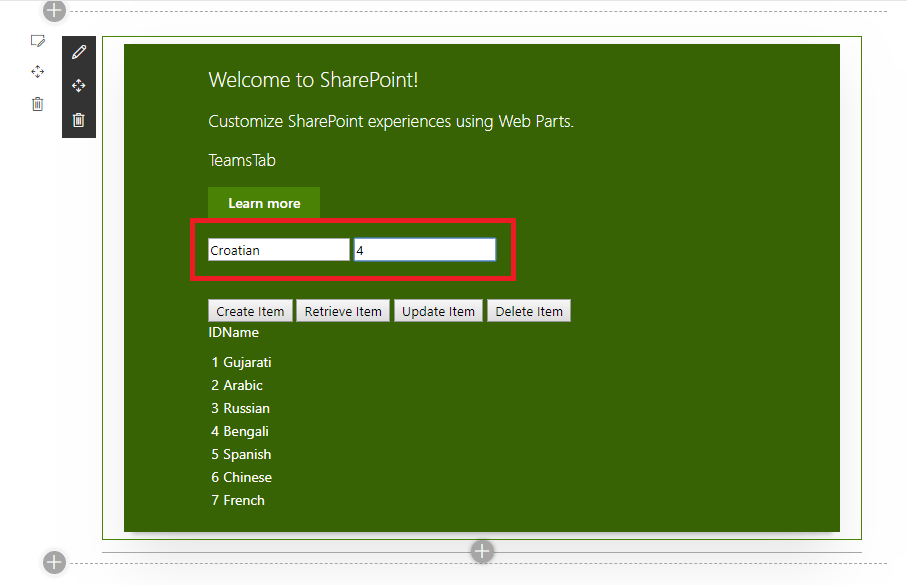Image resolution: width=907 pixels, height=585 pixels.
Task: Select the list row 3 Russian
Action: coord(241,409)
